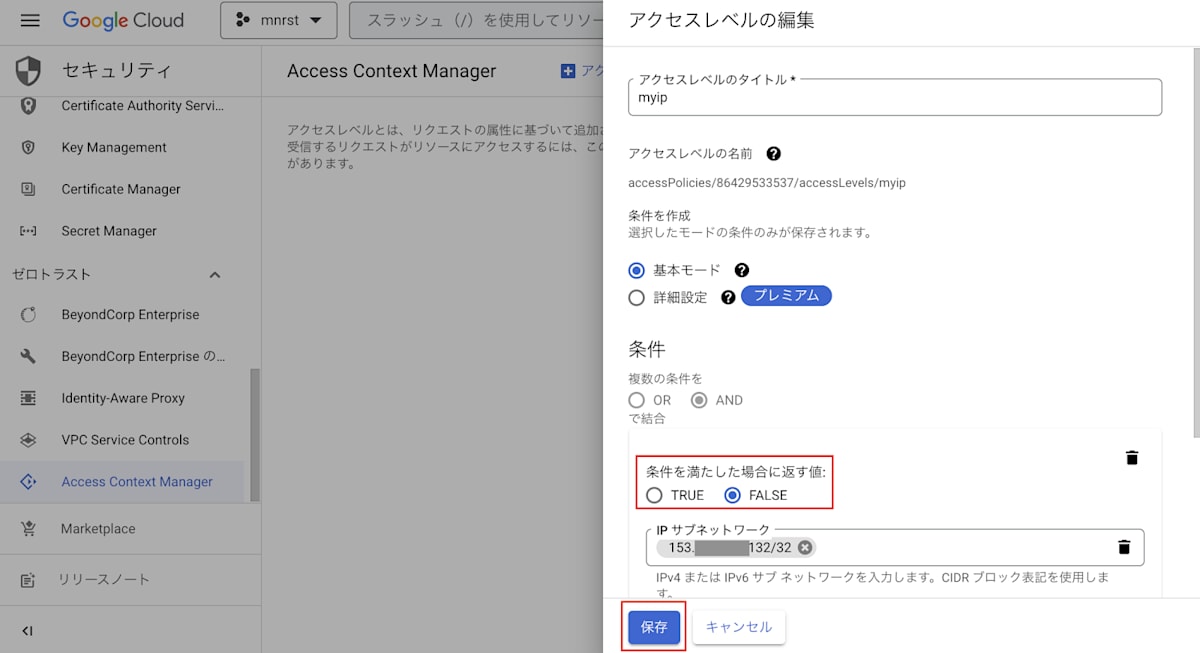Click the Identity-Aware Proxy icon
Viewport: 1200px width, 653px height.
28,398
